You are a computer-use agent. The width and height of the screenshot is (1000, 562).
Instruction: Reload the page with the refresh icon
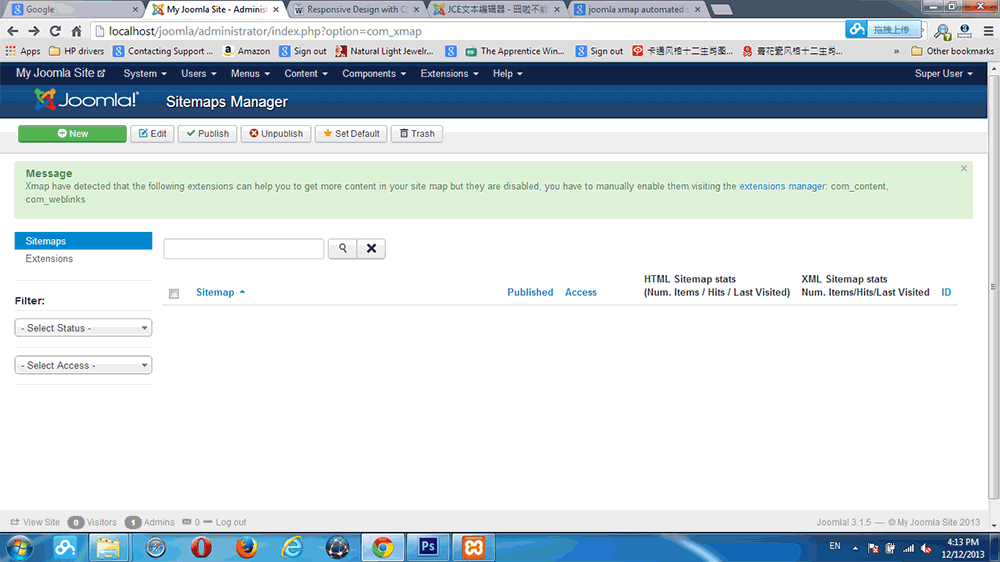(55, 31)
